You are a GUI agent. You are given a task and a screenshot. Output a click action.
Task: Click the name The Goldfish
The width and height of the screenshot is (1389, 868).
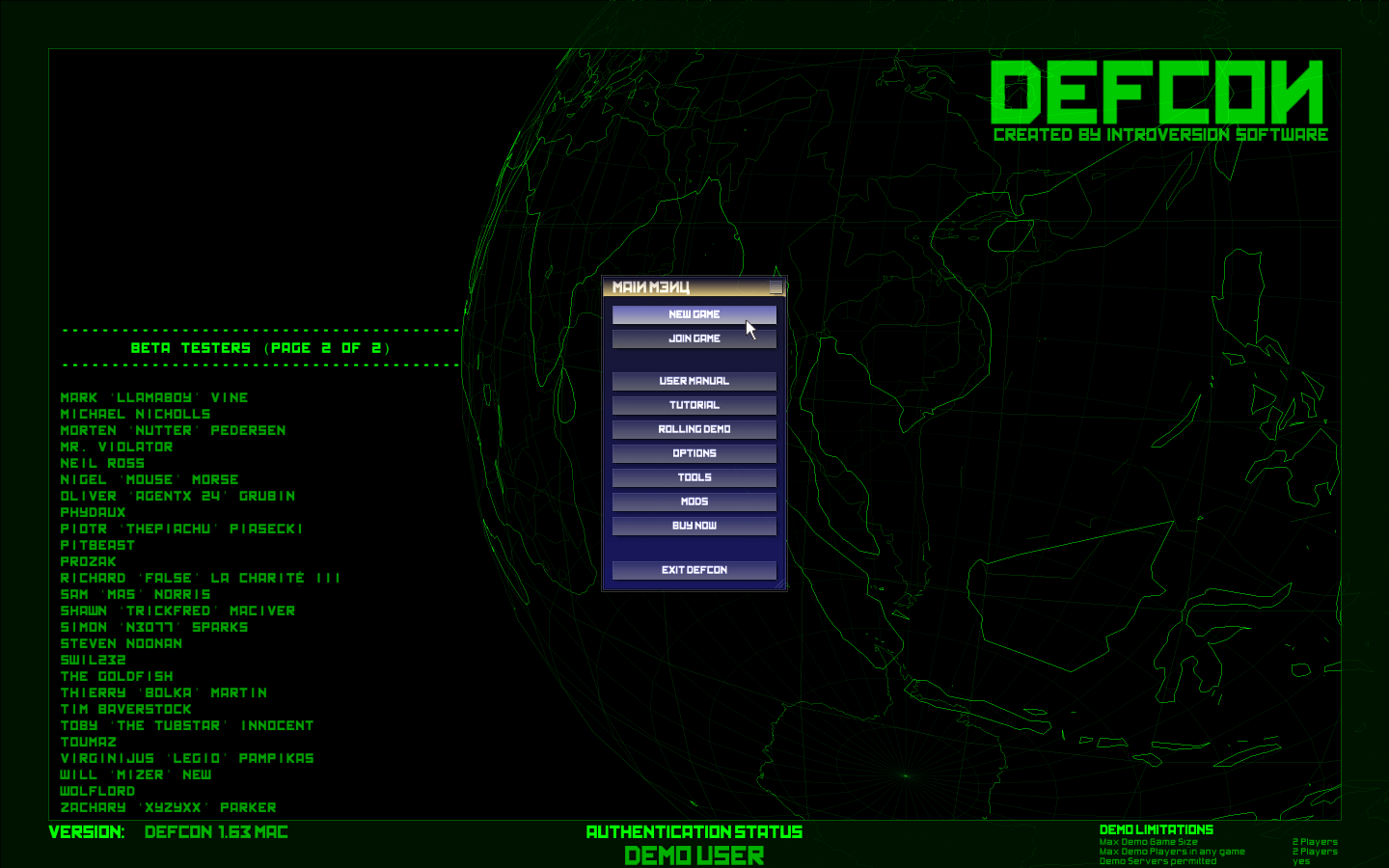pos(117,676)
